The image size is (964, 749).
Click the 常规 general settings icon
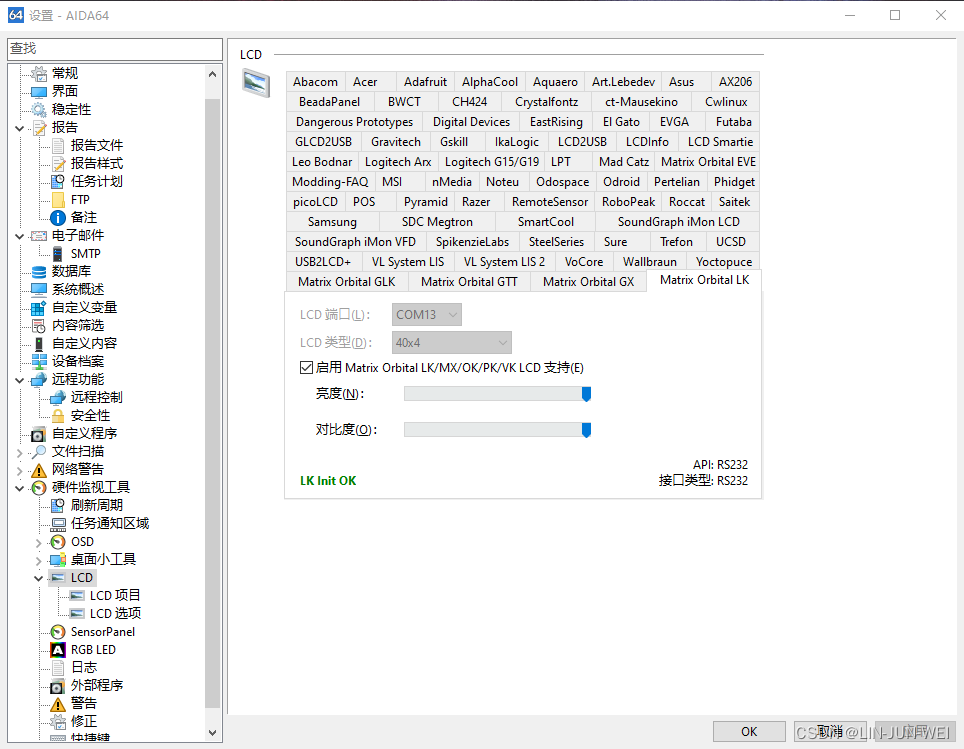pyautogui.click(x=39, y=74)
